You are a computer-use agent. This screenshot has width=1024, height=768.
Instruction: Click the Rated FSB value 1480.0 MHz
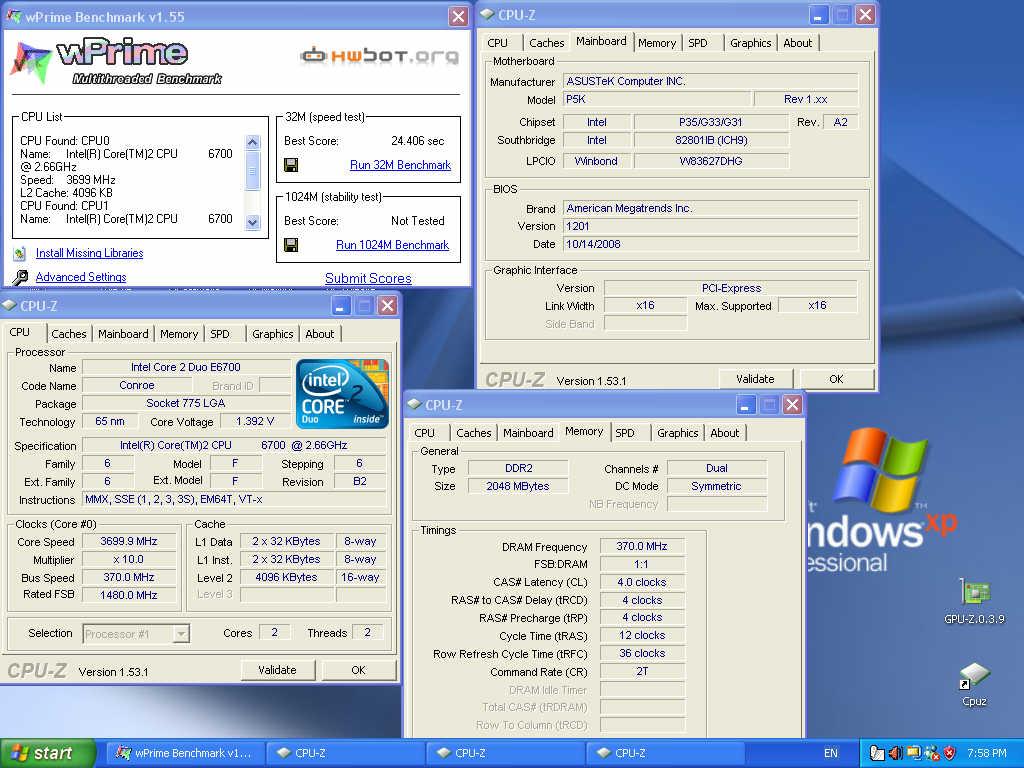(x=129, y=595)
